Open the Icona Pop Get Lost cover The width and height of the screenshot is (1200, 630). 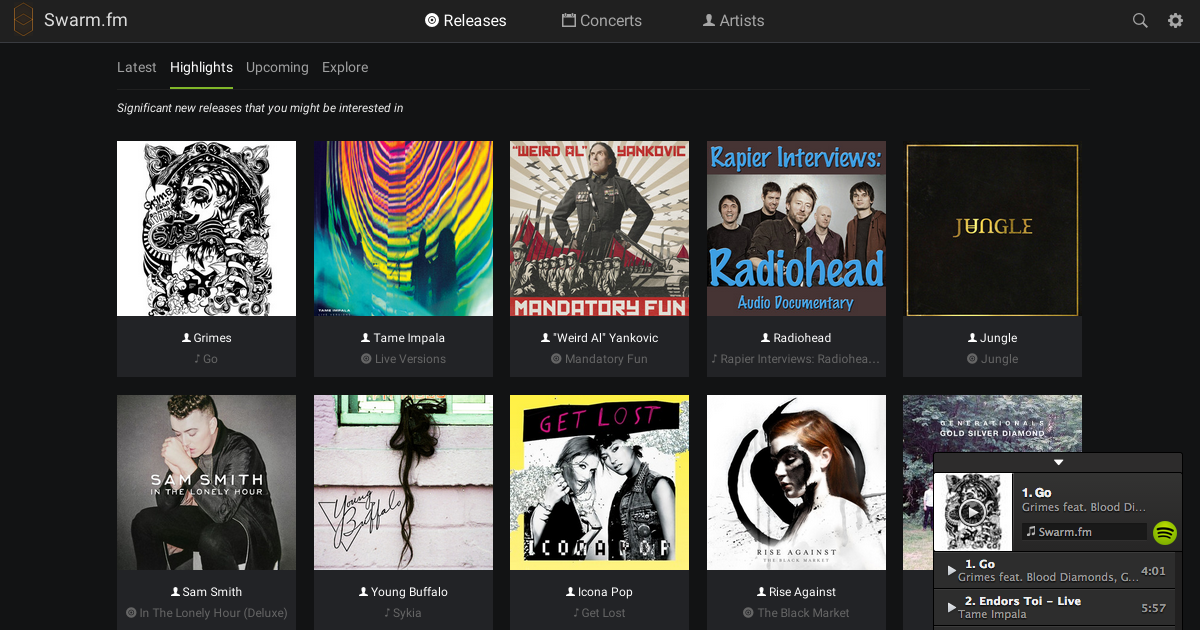click(599, 483)
